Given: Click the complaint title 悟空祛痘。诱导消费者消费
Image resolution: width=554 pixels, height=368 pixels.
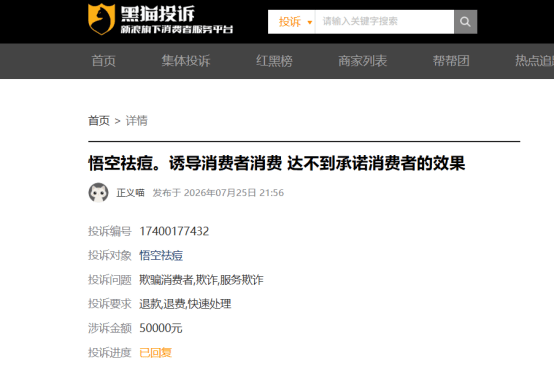Looking at the screenshot, I should [277, 164].
